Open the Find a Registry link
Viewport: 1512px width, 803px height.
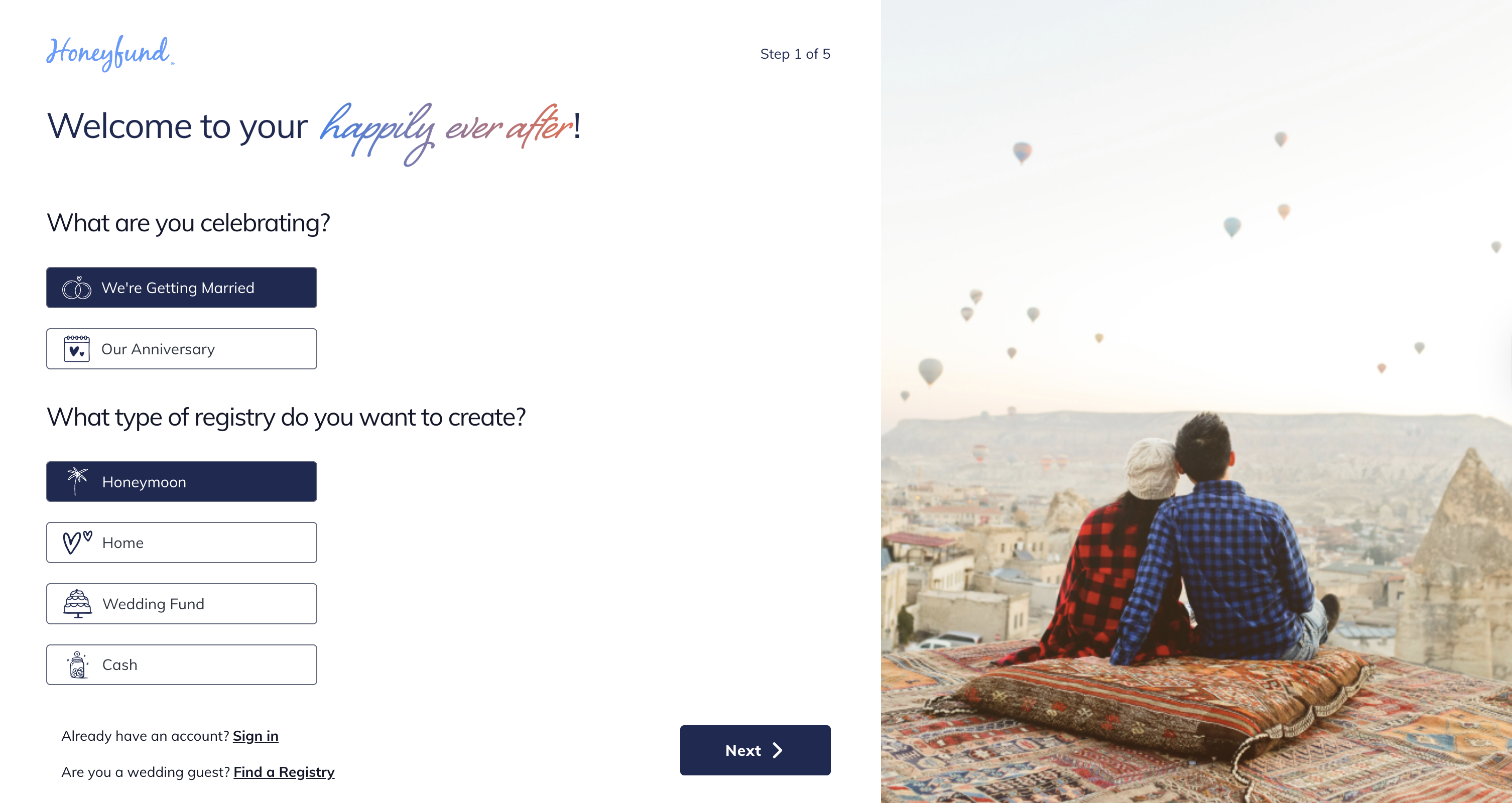tap(284, 772)
